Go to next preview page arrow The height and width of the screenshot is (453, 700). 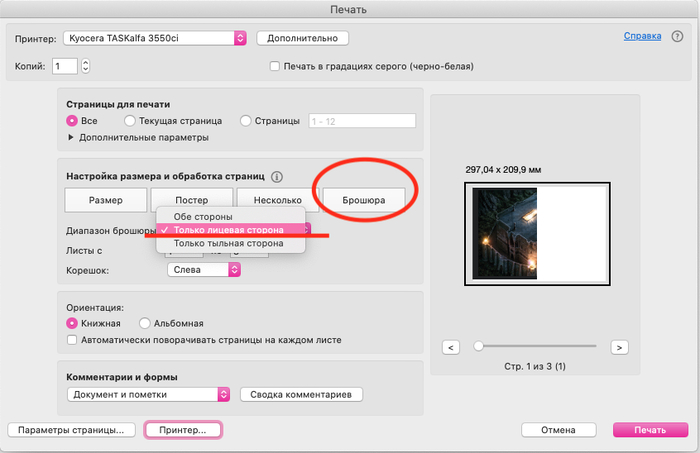point(619,347)
